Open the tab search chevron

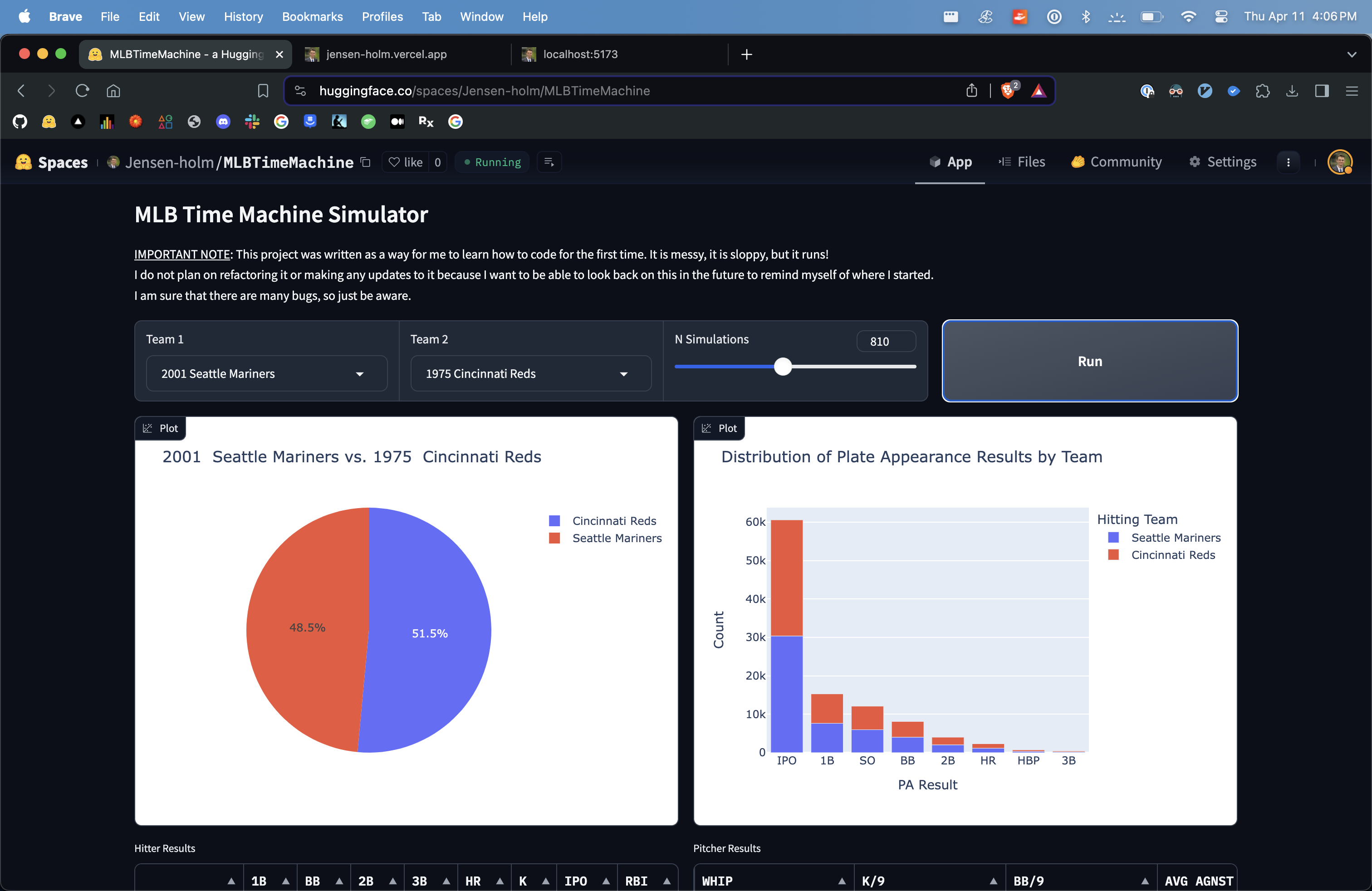pos(1351,54)
